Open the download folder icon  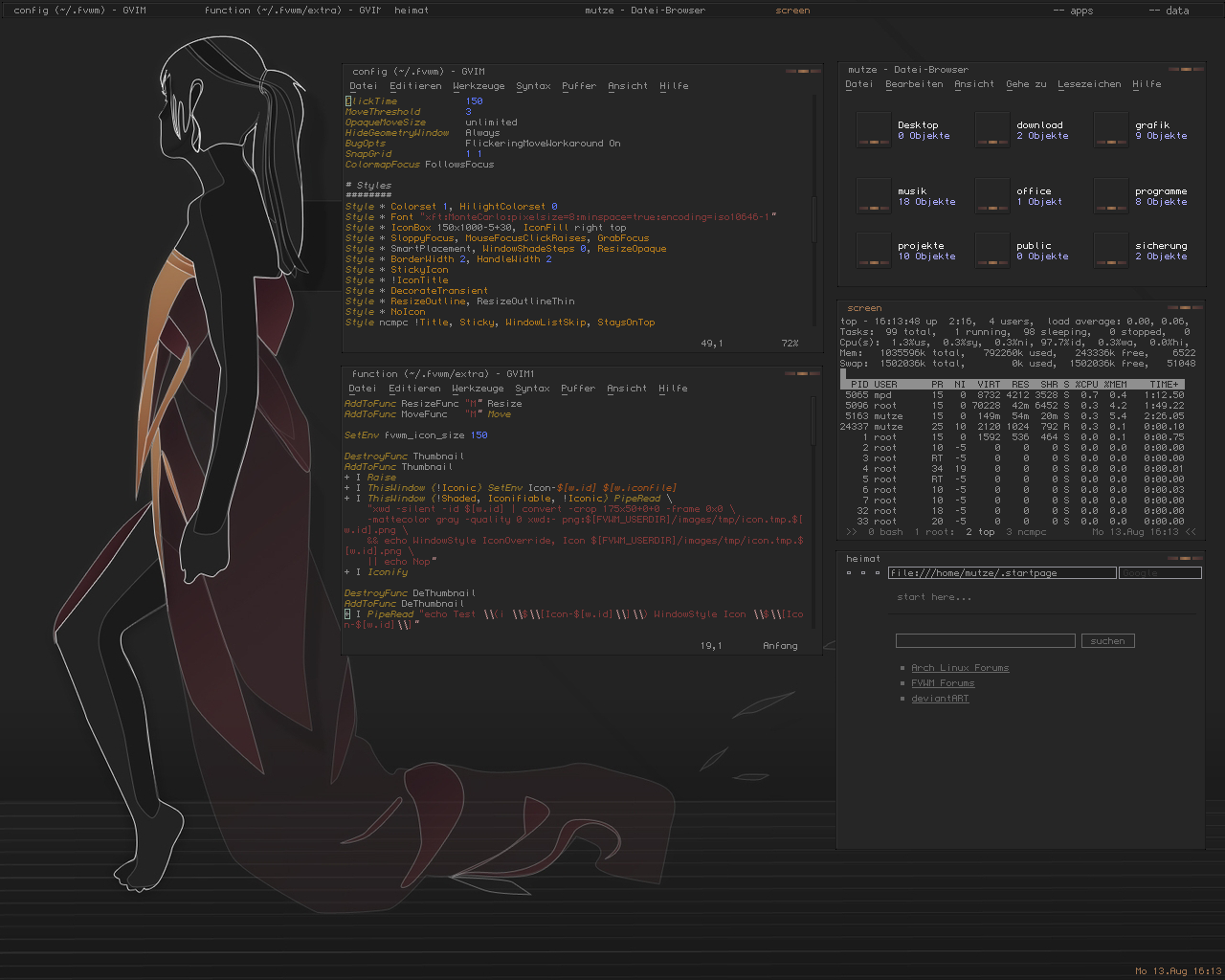coord(992,129)
